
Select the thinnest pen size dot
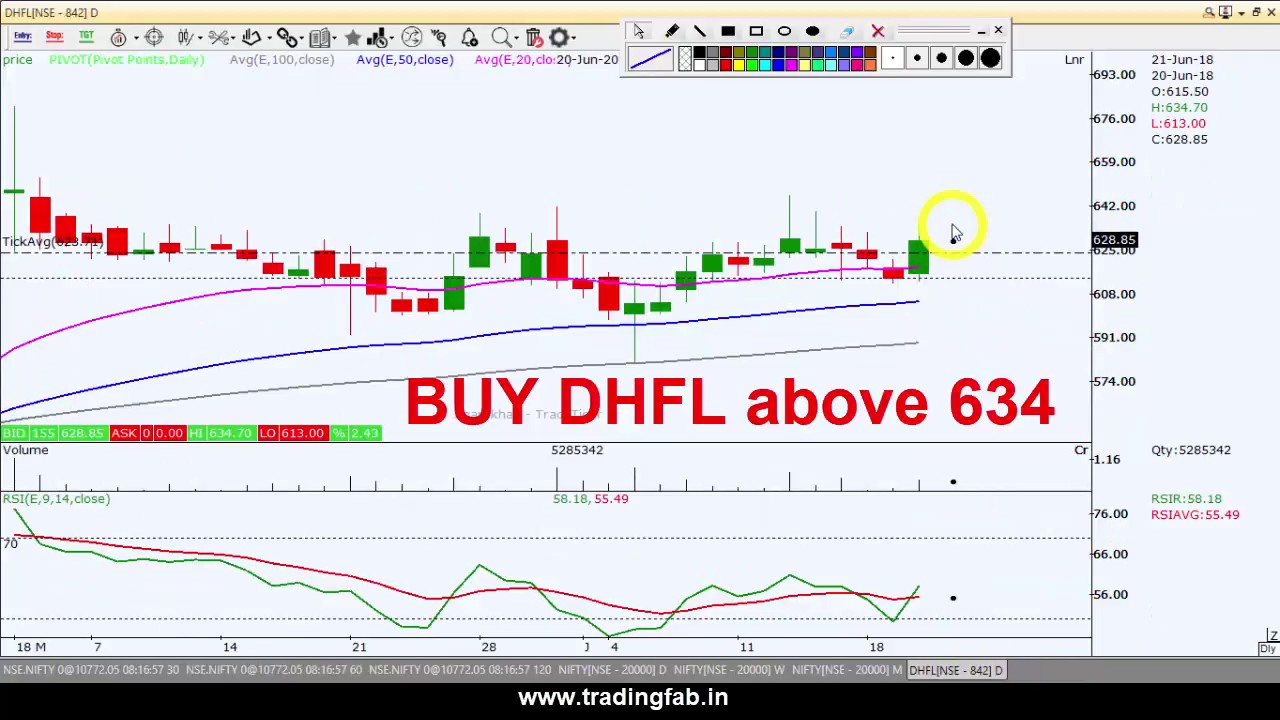892,58
